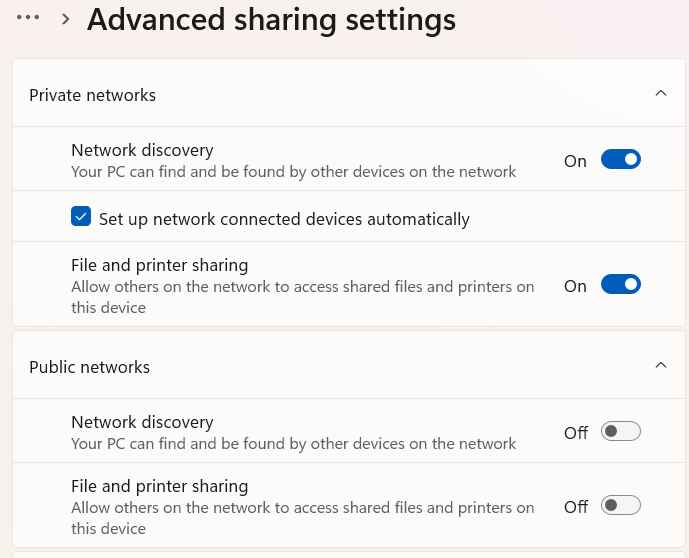Uncheck Set up network connected devices automatically
Image resolution: width=689 pixels, height=558 pixels.
(x=81, y=217)
